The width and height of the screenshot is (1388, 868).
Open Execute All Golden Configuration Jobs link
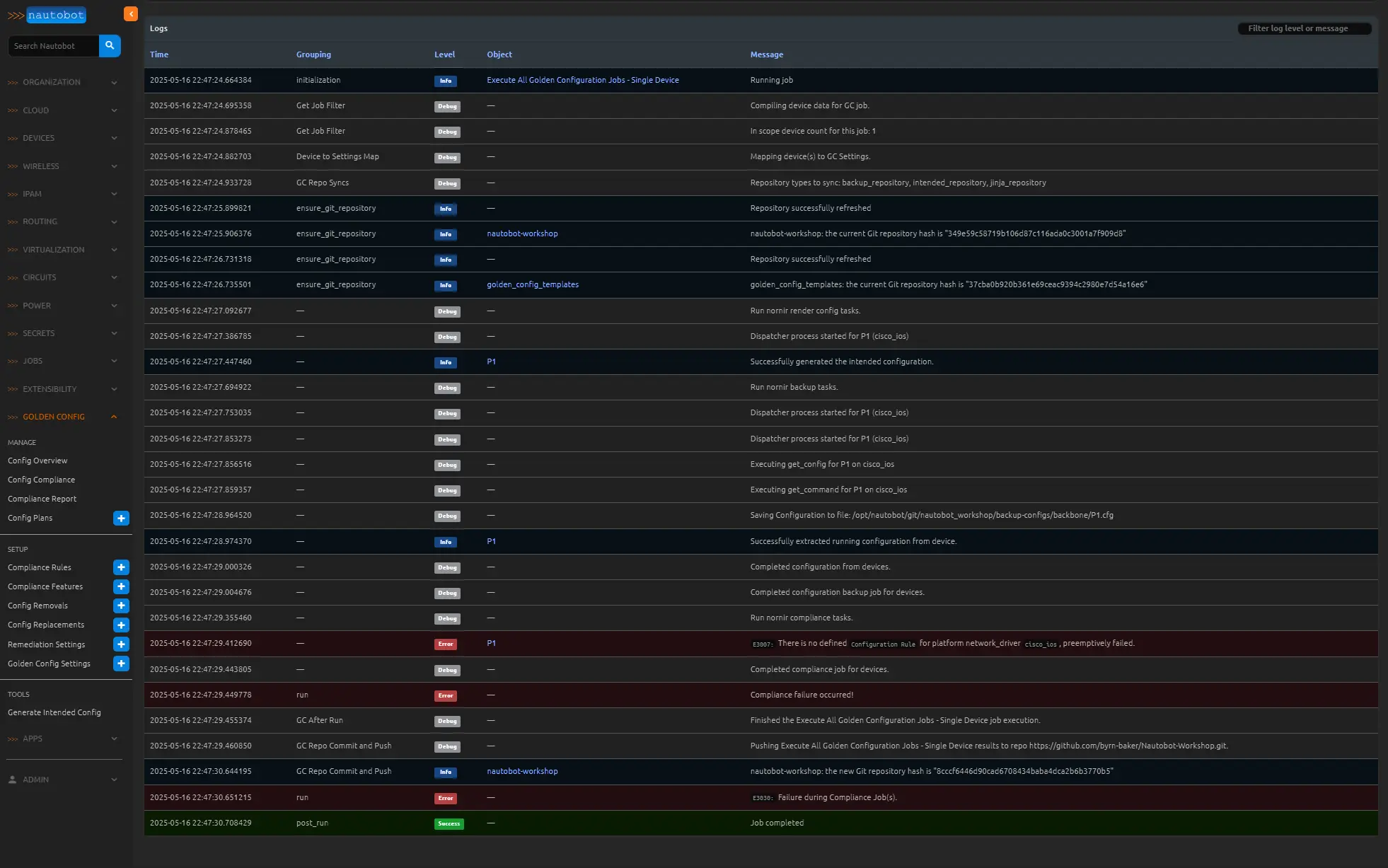[x=582, y=80]
